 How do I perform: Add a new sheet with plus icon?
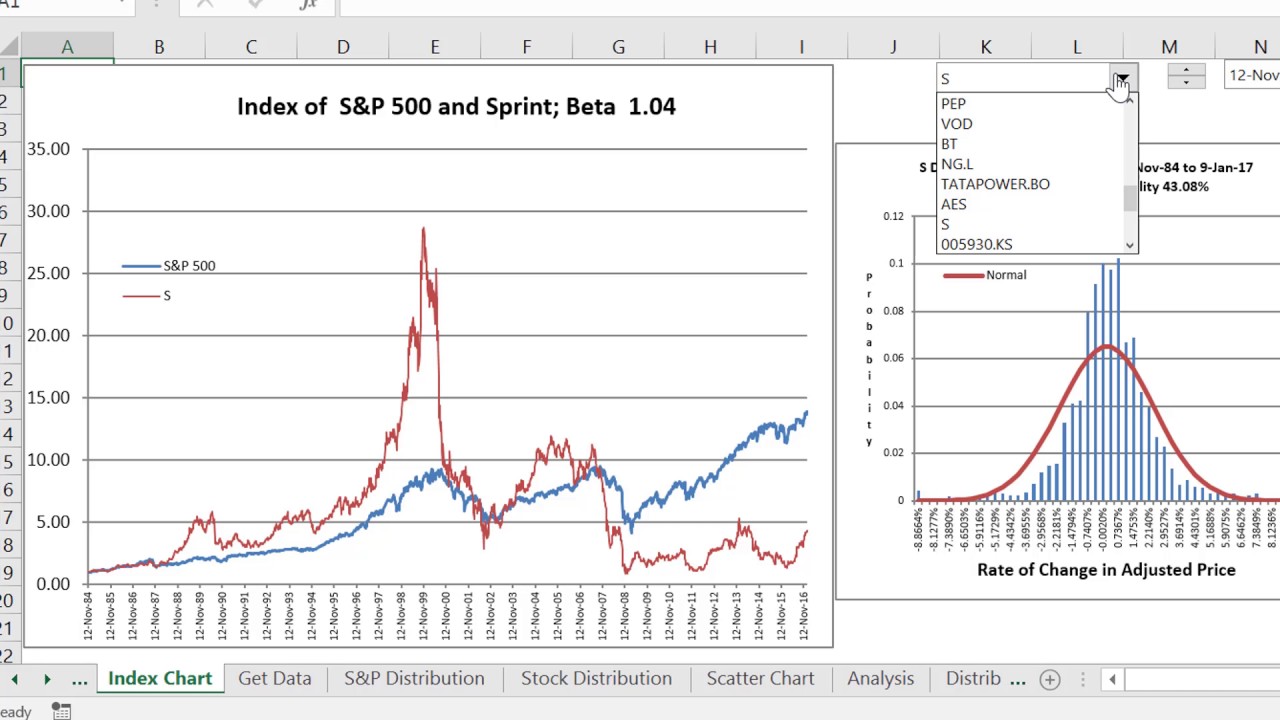coord(1049,679)
